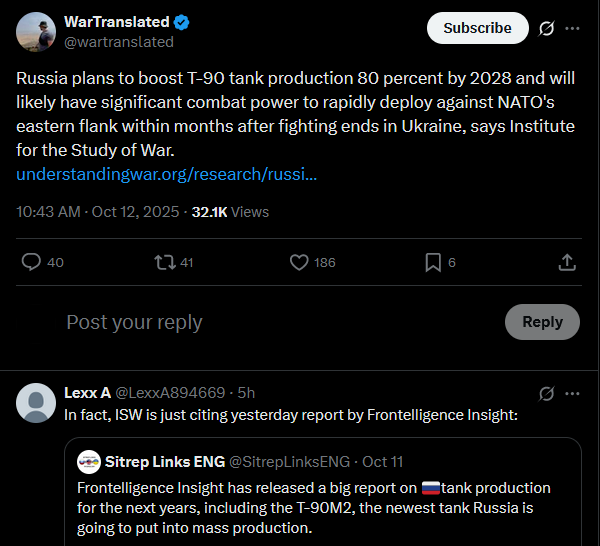
Task: Open Lexx A display name link
Action: (87, 393)
